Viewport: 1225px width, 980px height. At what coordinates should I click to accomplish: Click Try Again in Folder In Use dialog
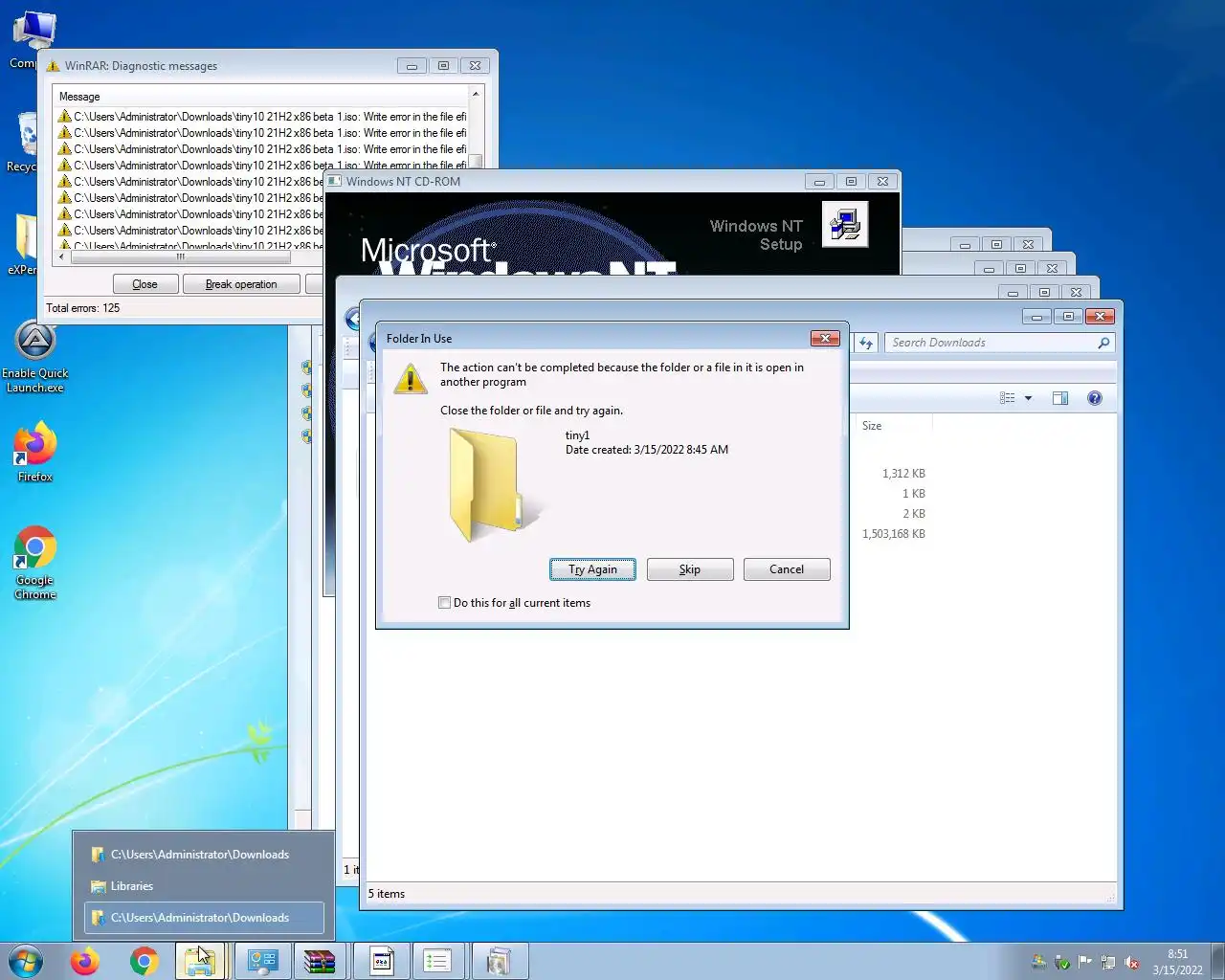pos(592,569)
